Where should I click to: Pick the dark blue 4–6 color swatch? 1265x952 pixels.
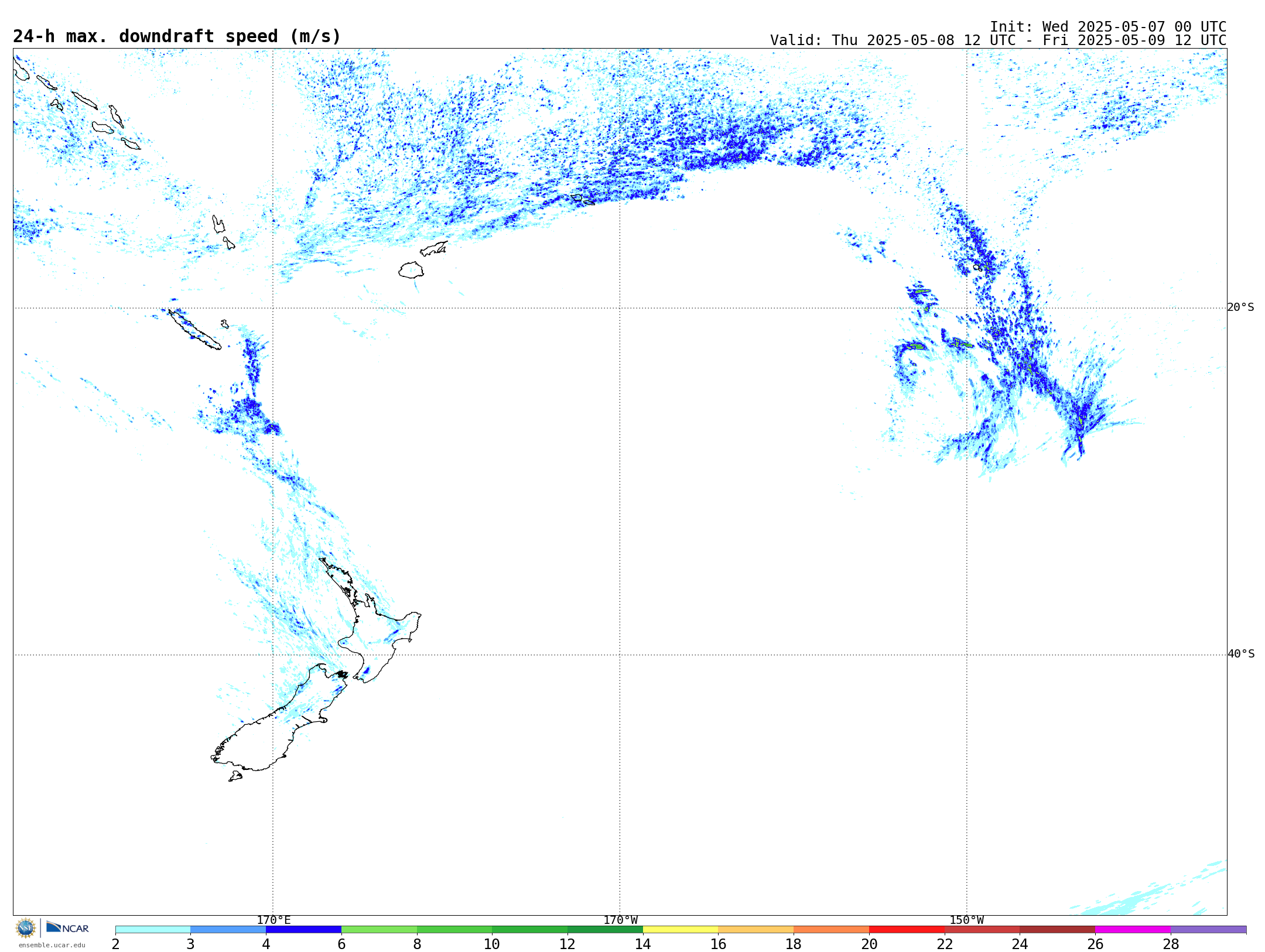303,930
